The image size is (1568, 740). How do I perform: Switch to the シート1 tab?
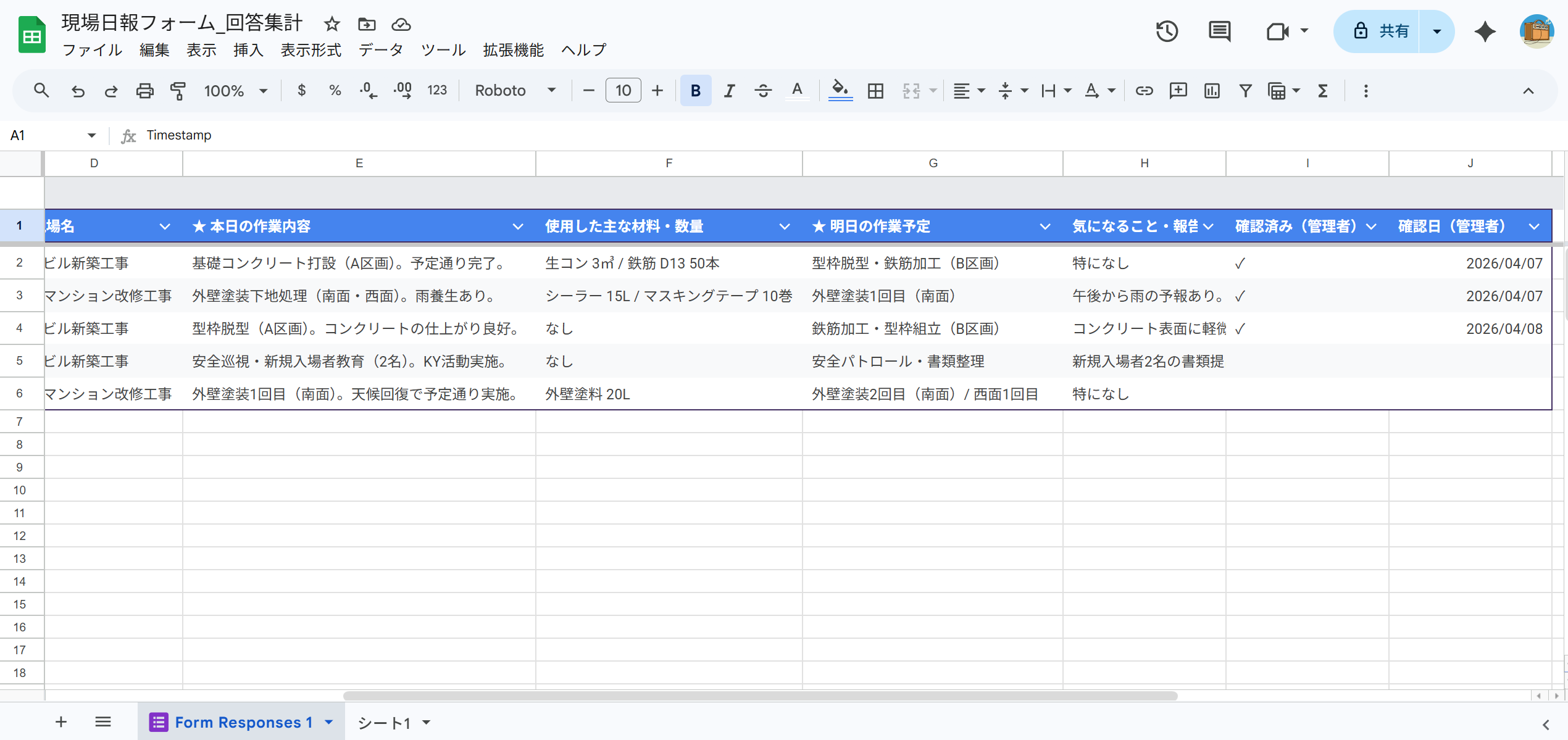(x=384, y=723)
